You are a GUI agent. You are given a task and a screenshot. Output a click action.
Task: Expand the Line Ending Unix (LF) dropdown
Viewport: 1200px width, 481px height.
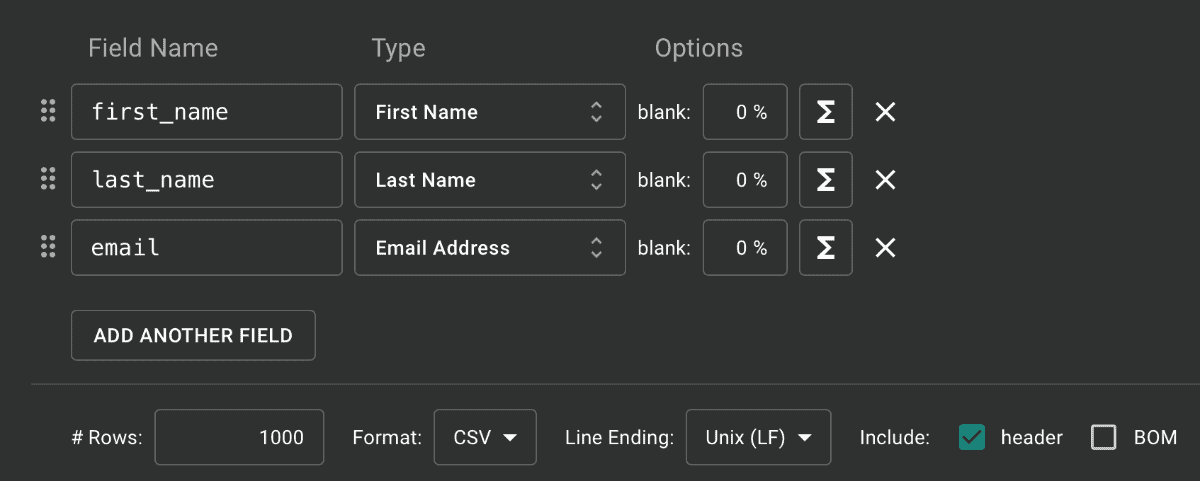pos(758,437)
